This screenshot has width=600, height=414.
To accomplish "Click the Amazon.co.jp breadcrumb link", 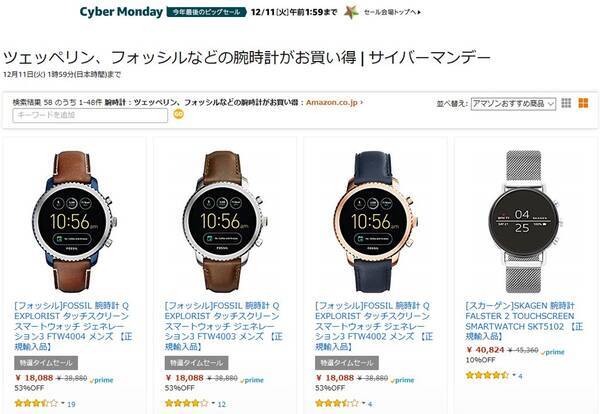I will click(334, 103).
